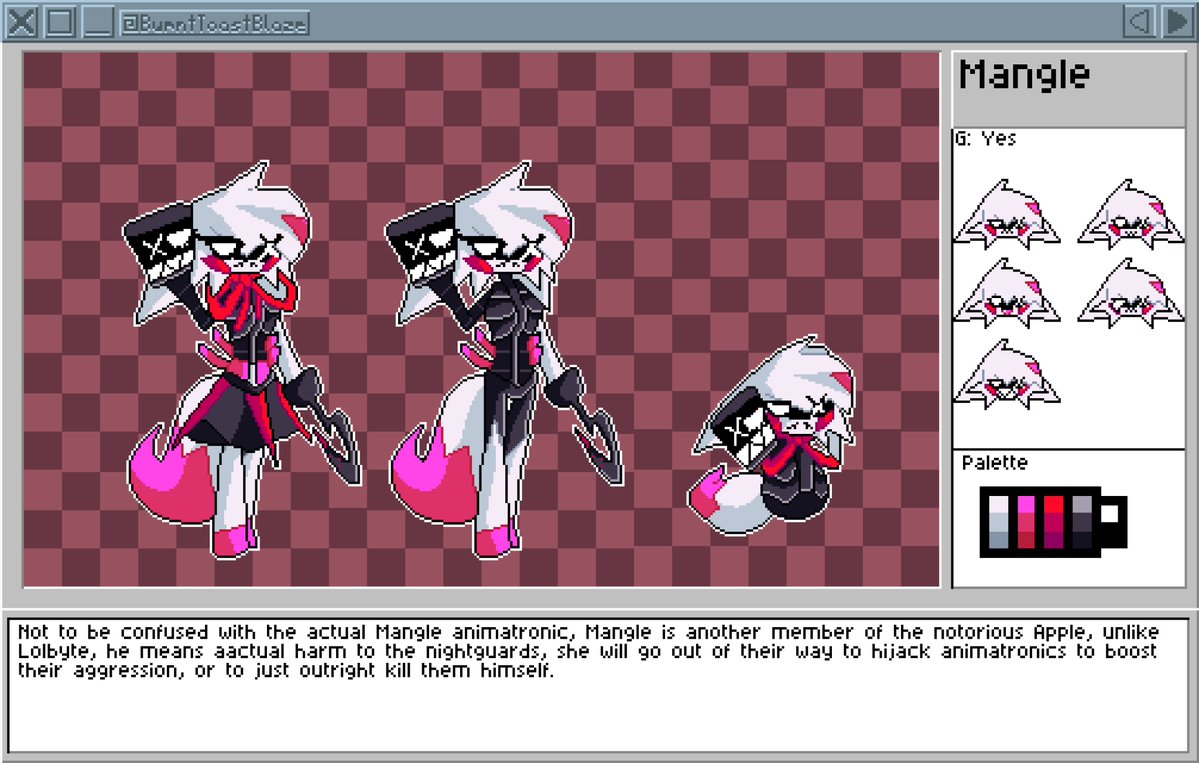Pick the bright magenta palette swatch
Screen dimensions: 1199x763
click(1026, 505)
